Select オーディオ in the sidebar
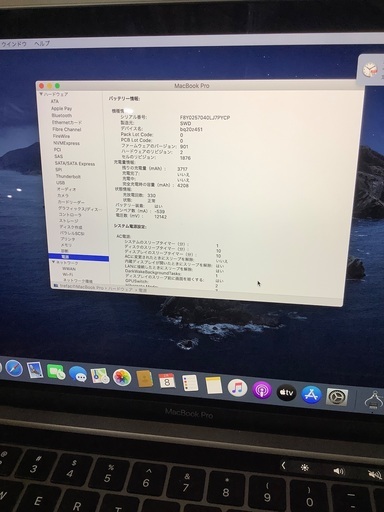The width and height of the screenshot is (384, 512). pyautogui.click(x=66, y=189)
